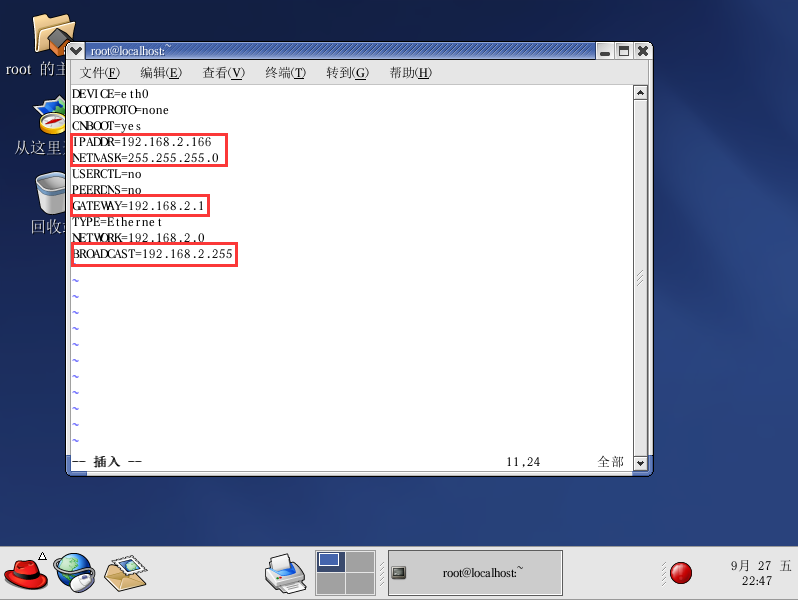
Task: Open the 帮助(H) menu
Action: (411, 73)
